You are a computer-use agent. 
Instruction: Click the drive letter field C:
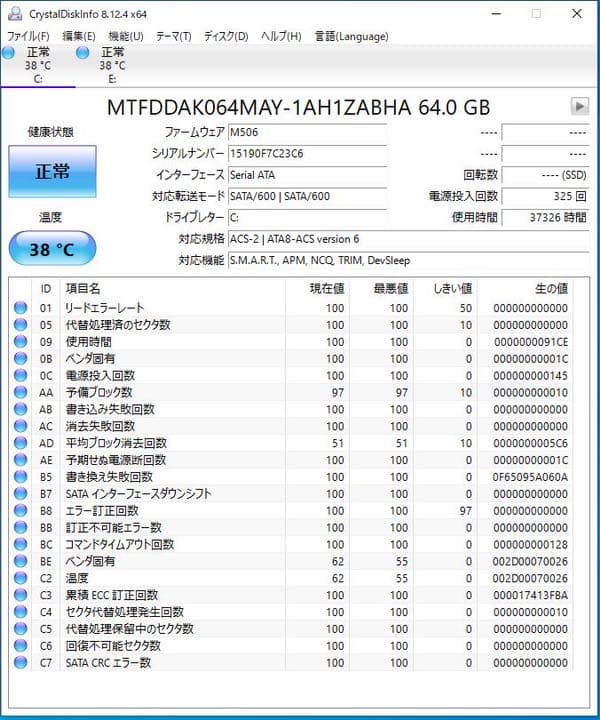[307, 218]
